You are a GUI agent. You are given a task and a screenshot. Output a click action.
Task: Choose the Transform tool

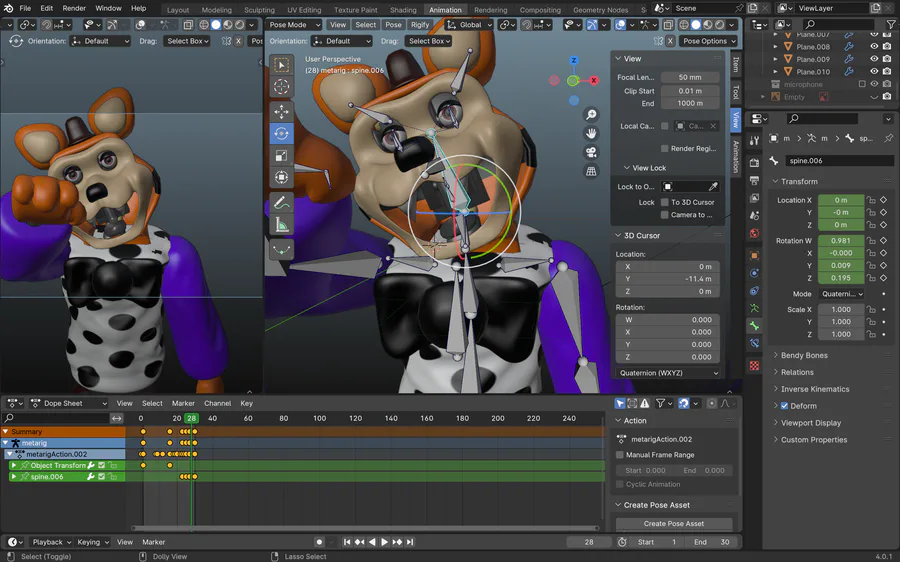tap(281, 177)
